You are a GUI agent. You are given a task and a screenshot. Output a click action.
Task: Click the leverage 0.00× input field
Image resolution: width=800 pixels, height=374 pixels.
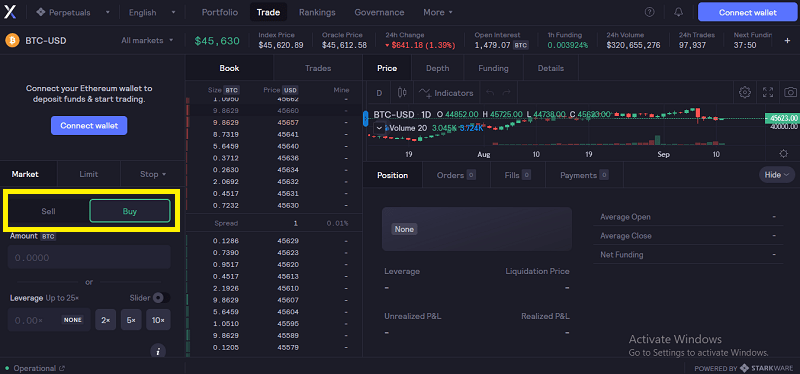coord(49,320)
